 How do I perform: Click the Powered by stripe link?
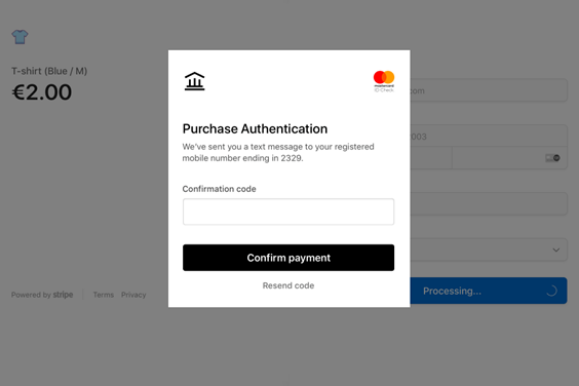click(42, 295)
